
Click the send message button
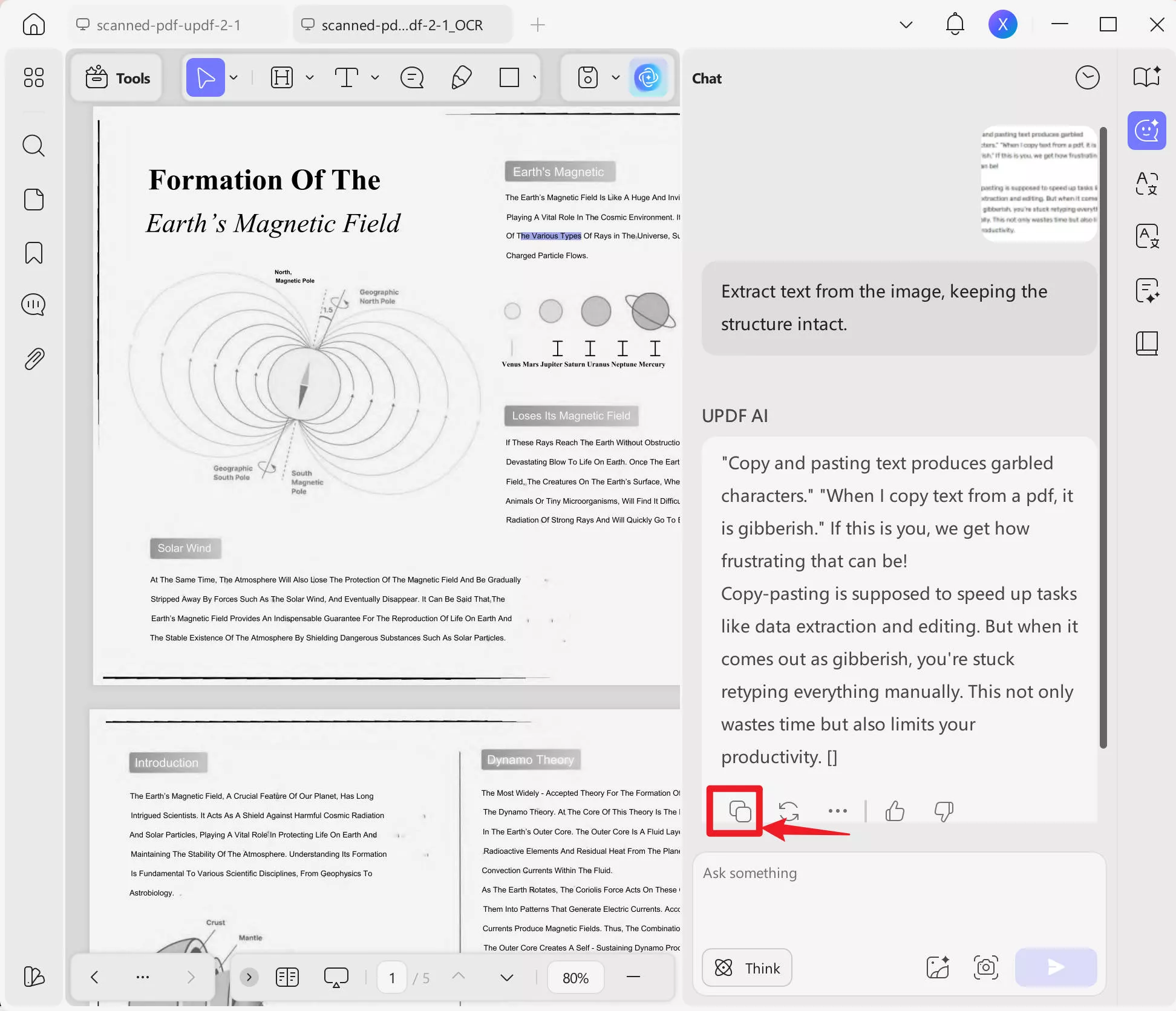pyautogui.click(x=1056, y=967)
